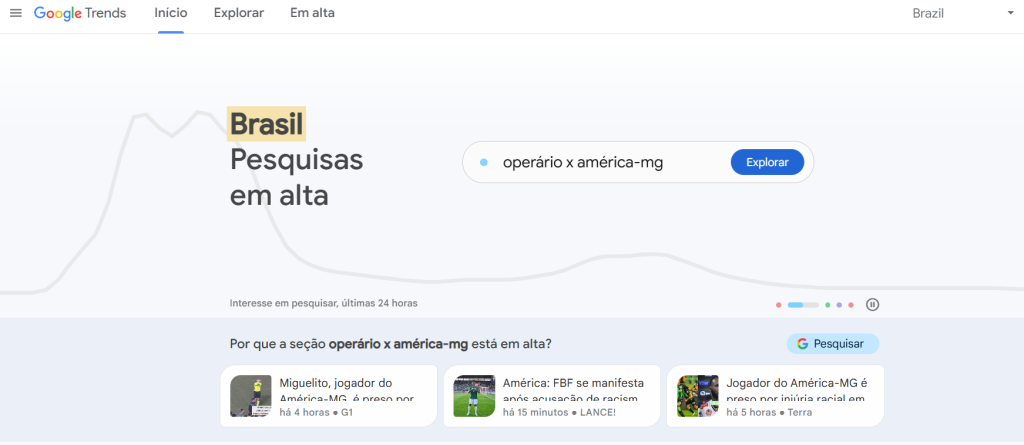Click the 'há 4 horas • G1' text
The image size is (1024, 445).
pyautogui.click(x=316, y=412)
